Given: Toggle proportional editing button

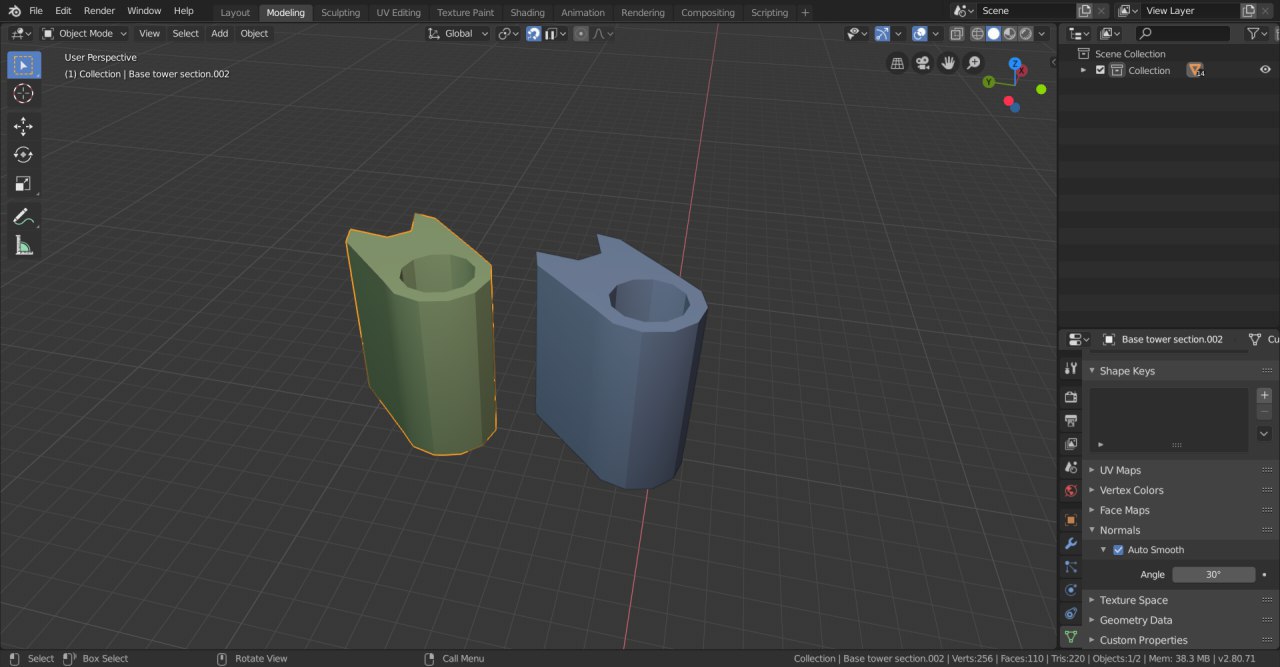Looking at the screenshot, I should [581, 33].
